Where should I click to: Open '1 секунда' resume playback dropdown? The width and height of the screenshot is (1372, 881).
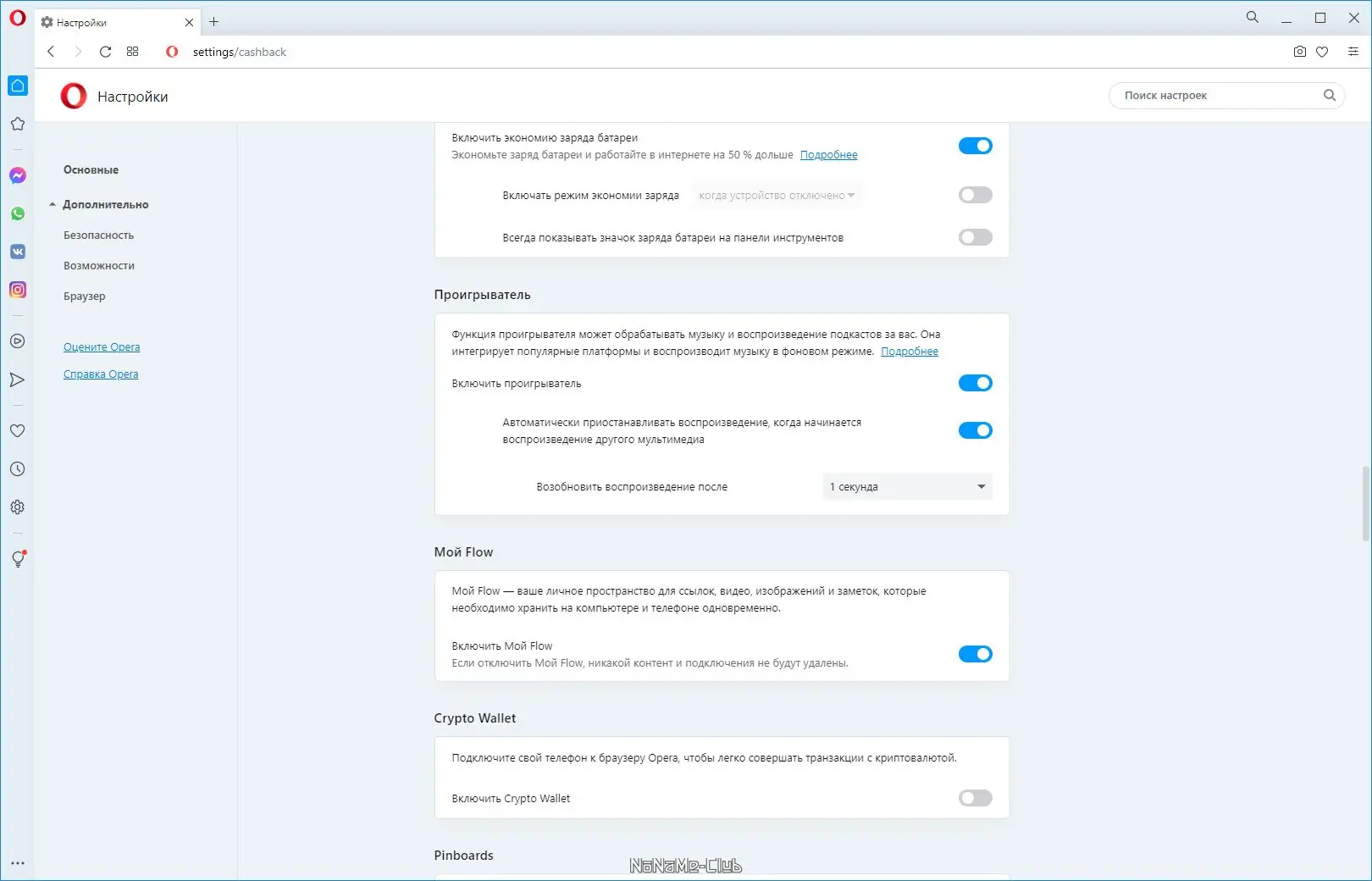click(907, 486)
